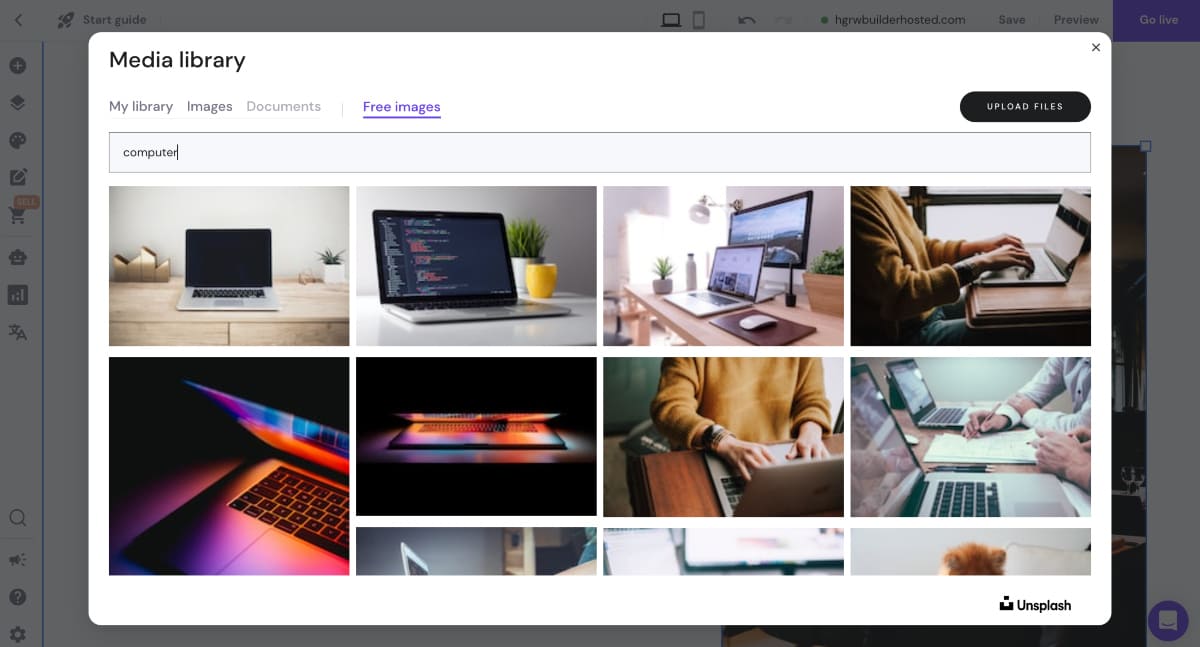Open the multilingual translate icon
1200x647 pixels.
point(18,333)
